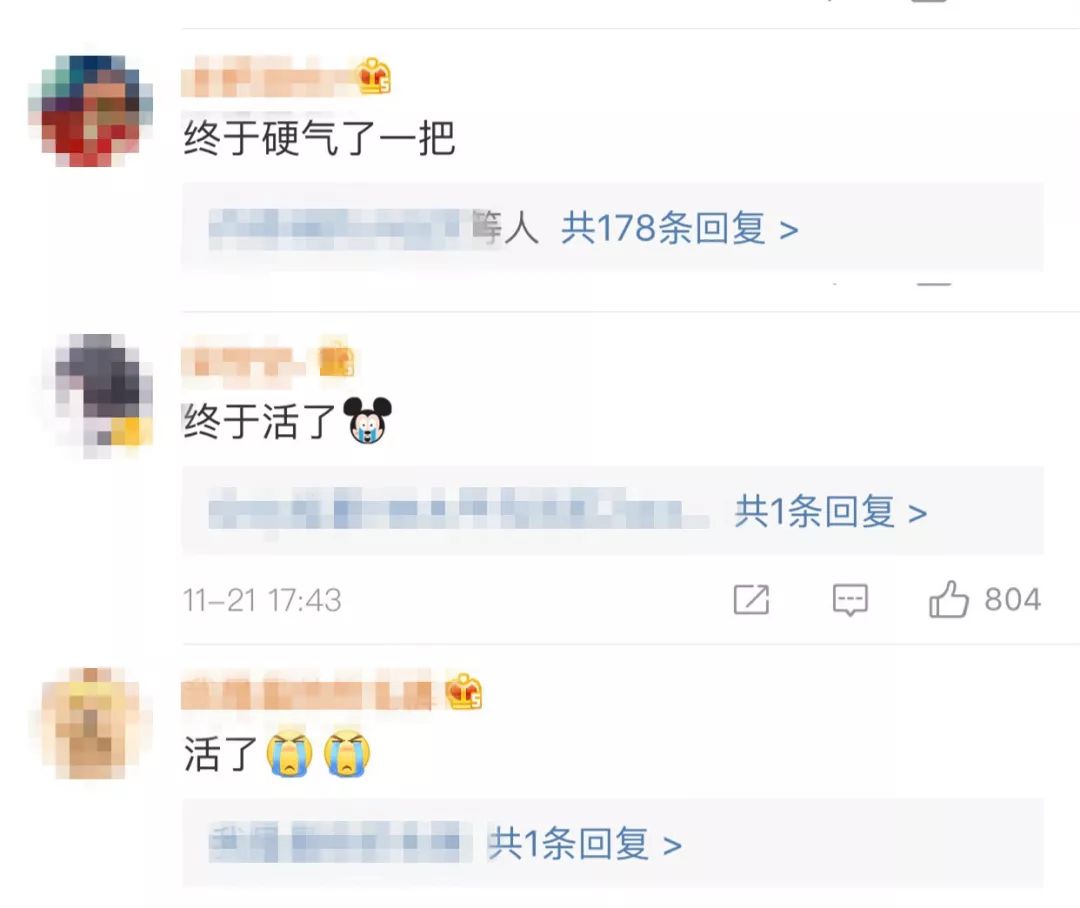1080x908 pixels.
Task: Expand 共1条回复 under 终于活了 comment
Action: 830,511
